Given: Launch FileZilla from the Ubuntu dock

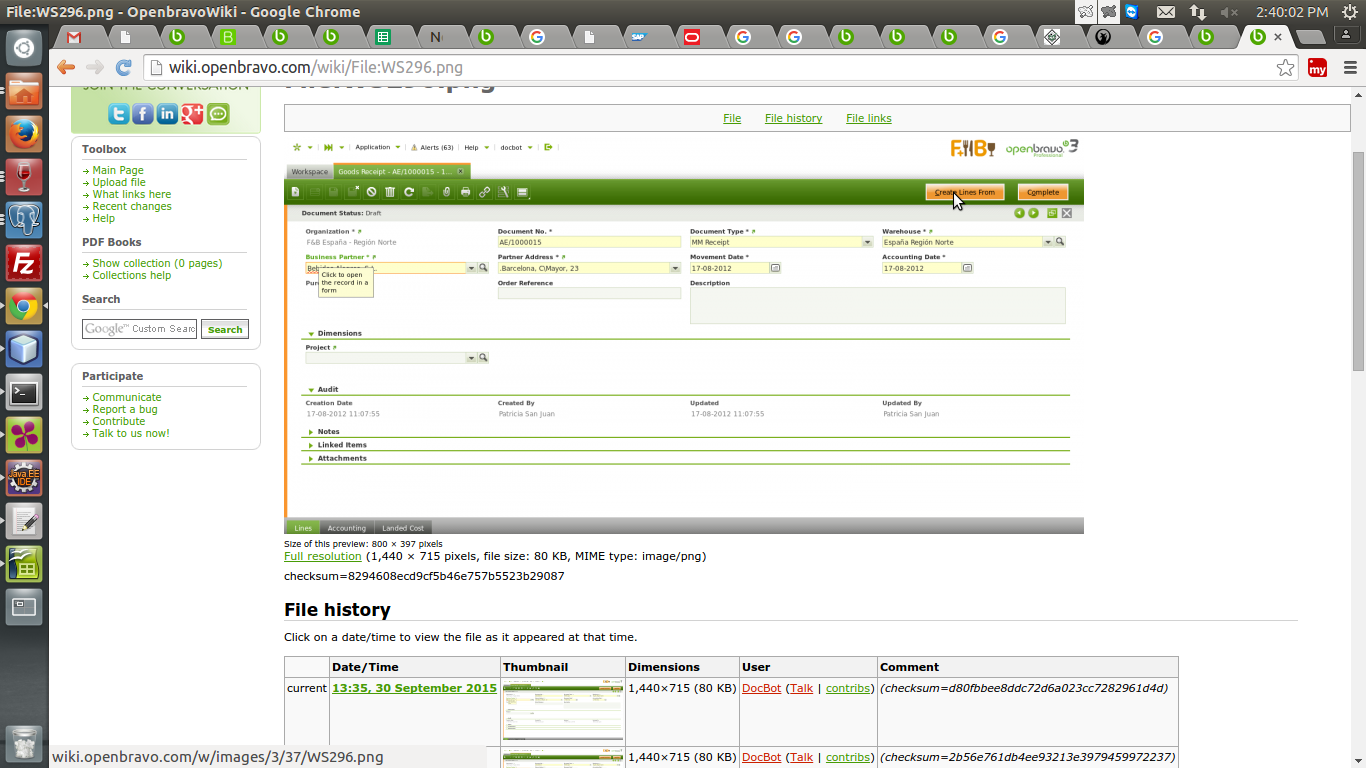Looking at the screenshot, I should tap(24, 264).
